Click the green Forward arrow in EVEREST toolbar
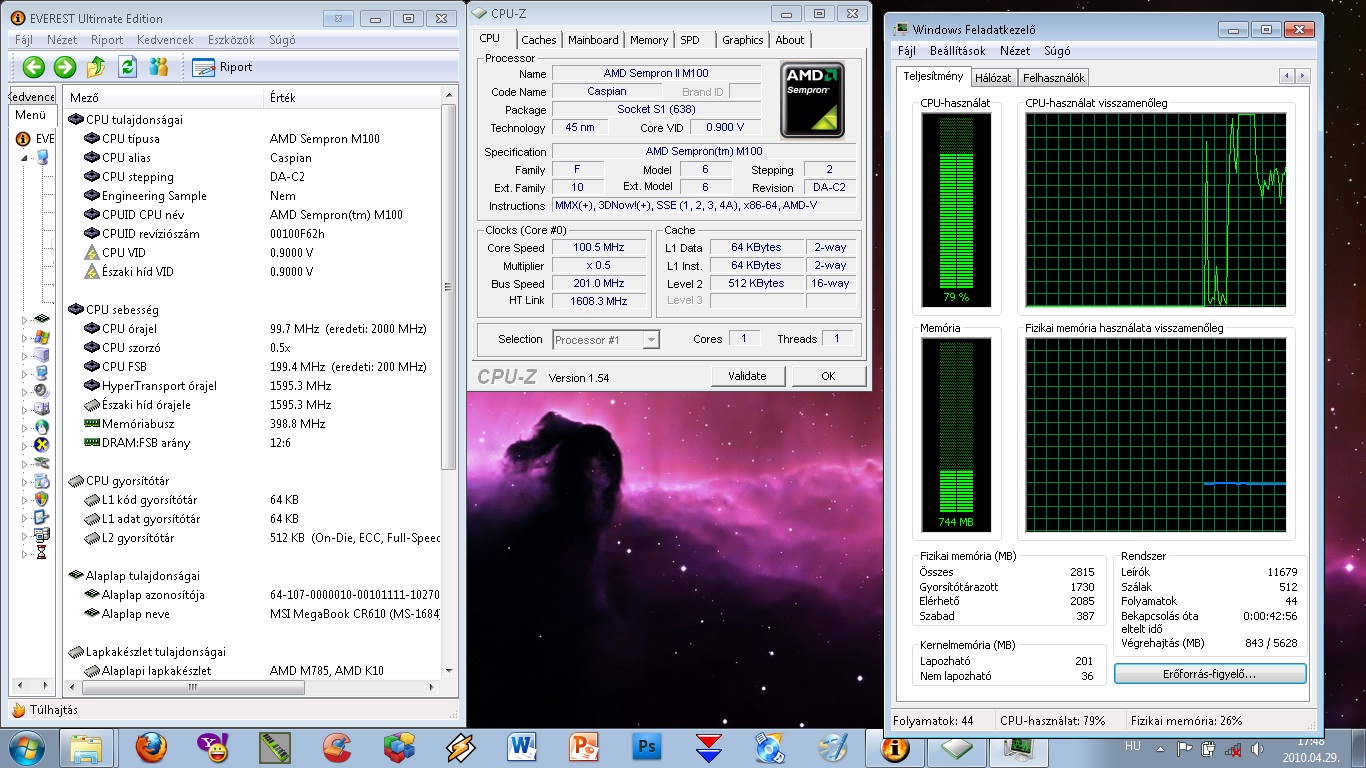 click(65, 67)
